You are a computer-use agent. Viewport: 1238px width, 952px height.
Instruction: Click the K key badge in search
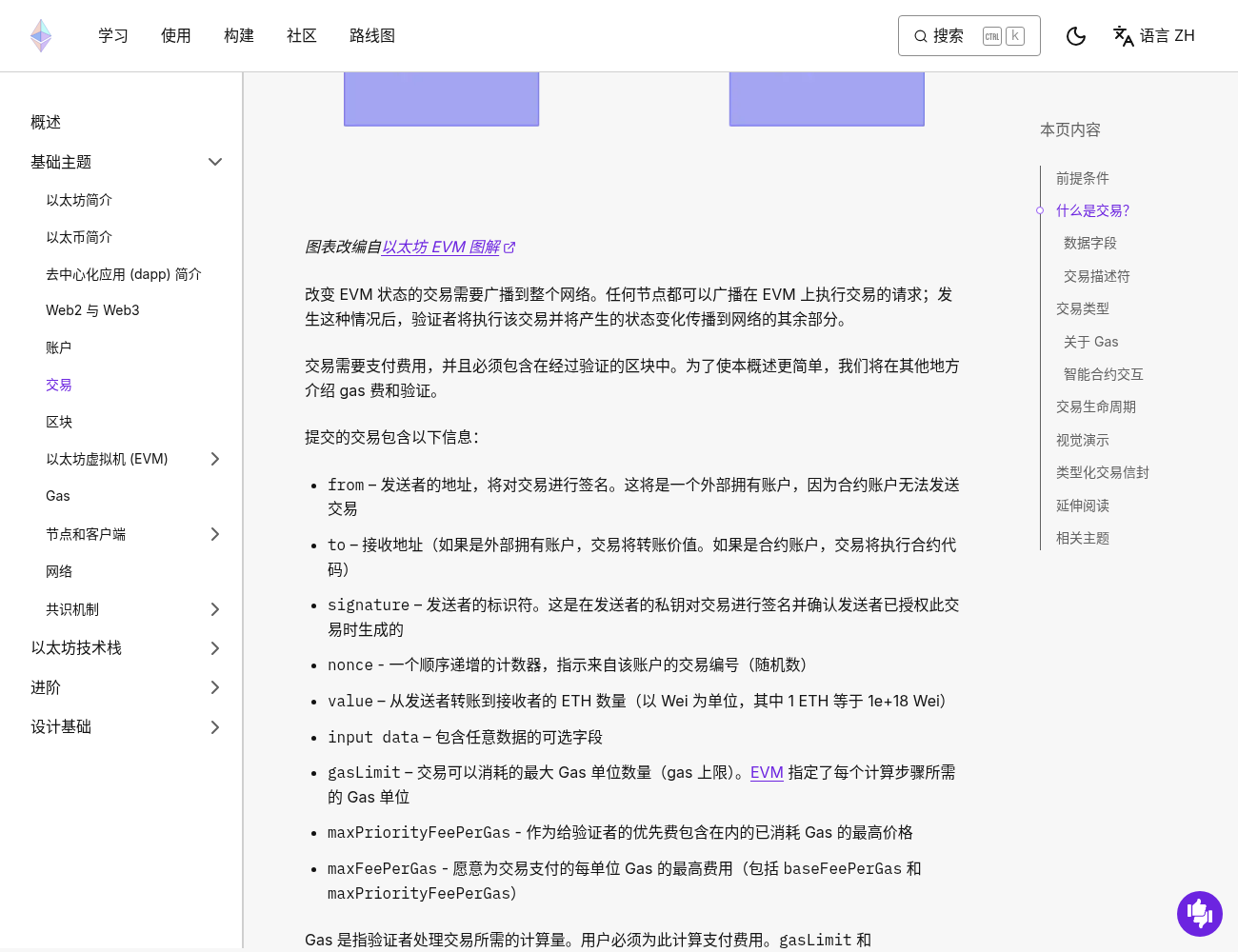1015,36
